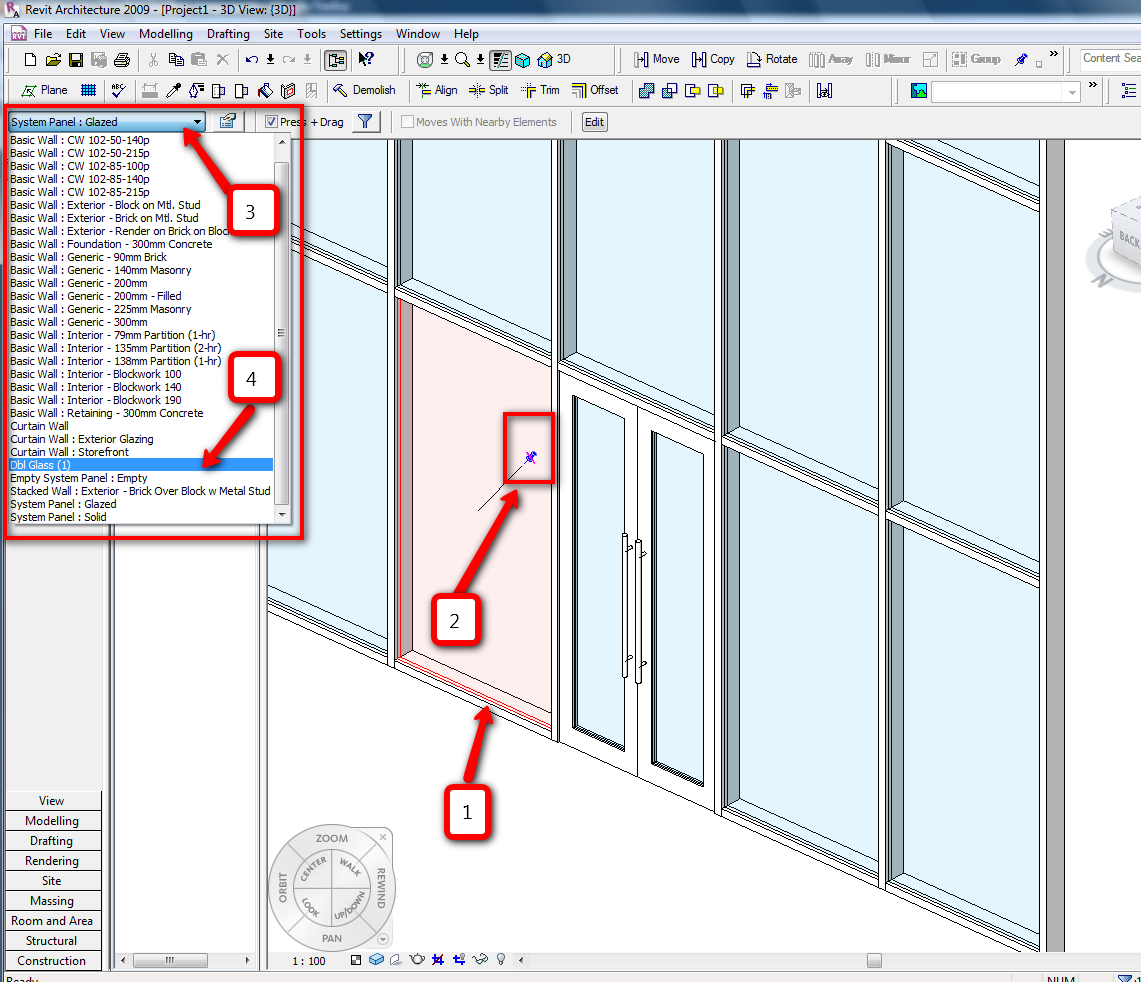
Task: Toggle the Detail Level icon in view controls
Action: coord(356,959)
